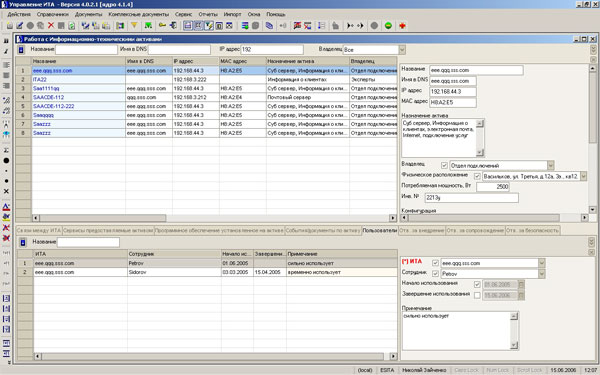Open the Владелец filter dropdown showing Все
The height and width of the screenshot is (375, 600).
pos(402,50)
